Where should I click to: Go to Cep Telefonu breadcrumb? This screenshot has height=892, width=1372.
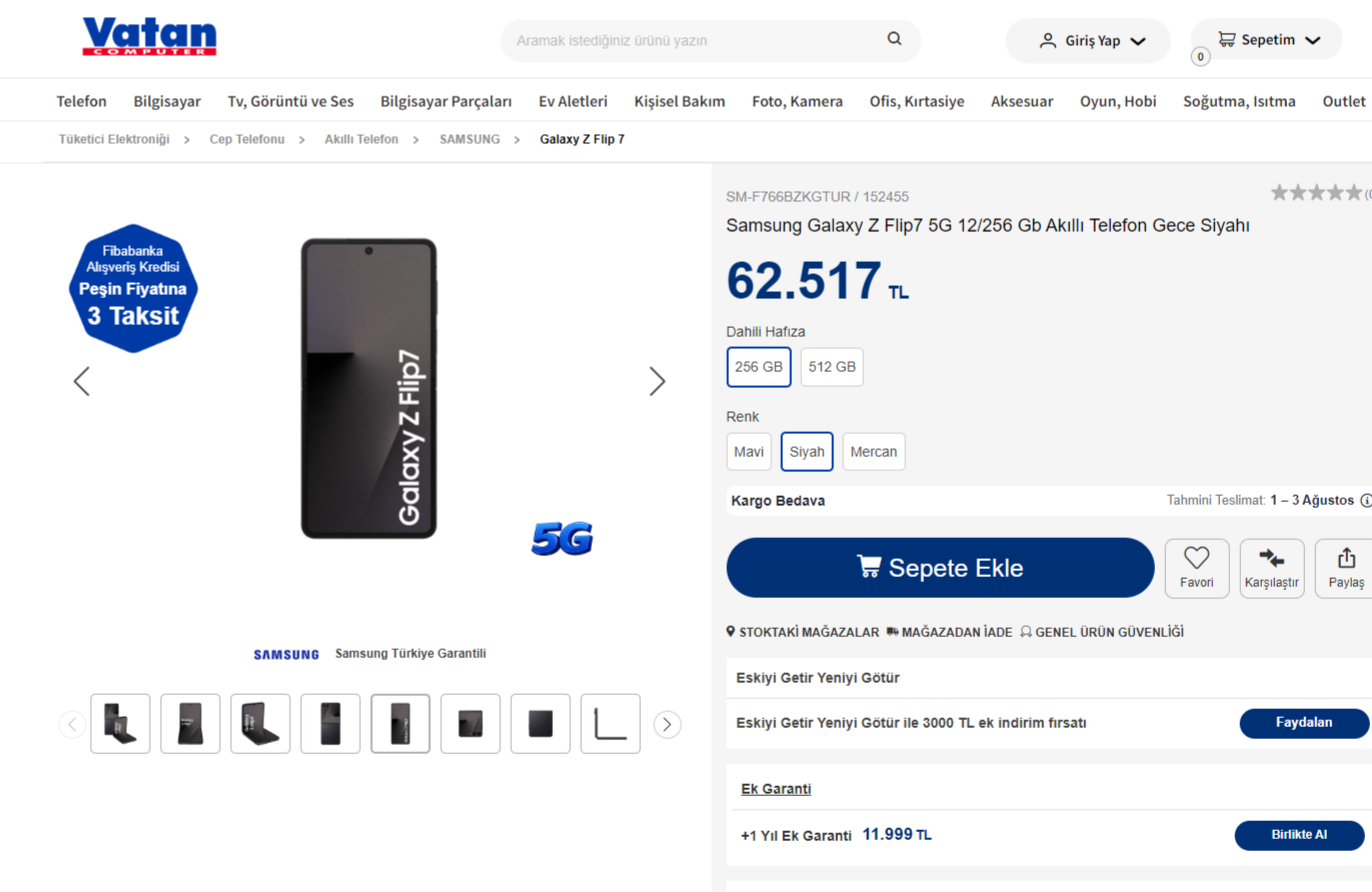click(247, 139)
